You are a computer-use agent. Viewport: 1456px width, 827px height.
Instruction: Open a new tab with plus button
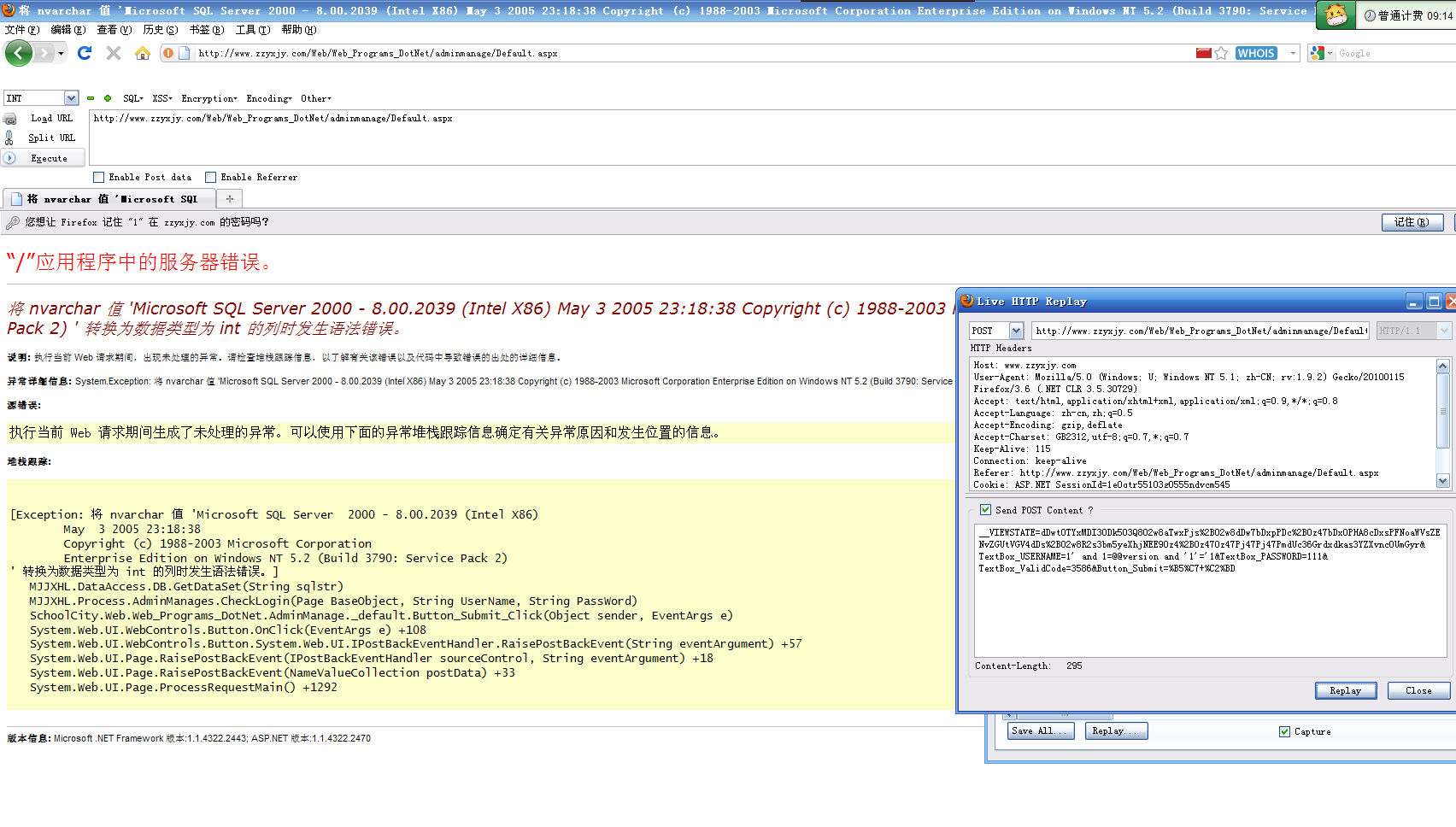[x=230, y=199]
